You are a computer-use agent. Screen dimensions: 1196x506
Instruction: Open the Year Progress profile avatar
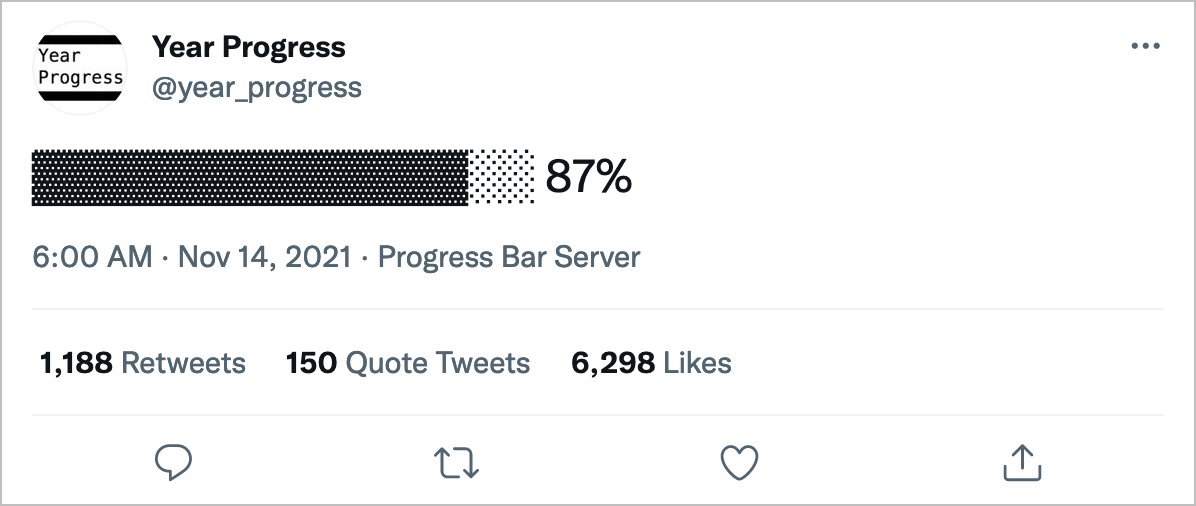(80, 68)
